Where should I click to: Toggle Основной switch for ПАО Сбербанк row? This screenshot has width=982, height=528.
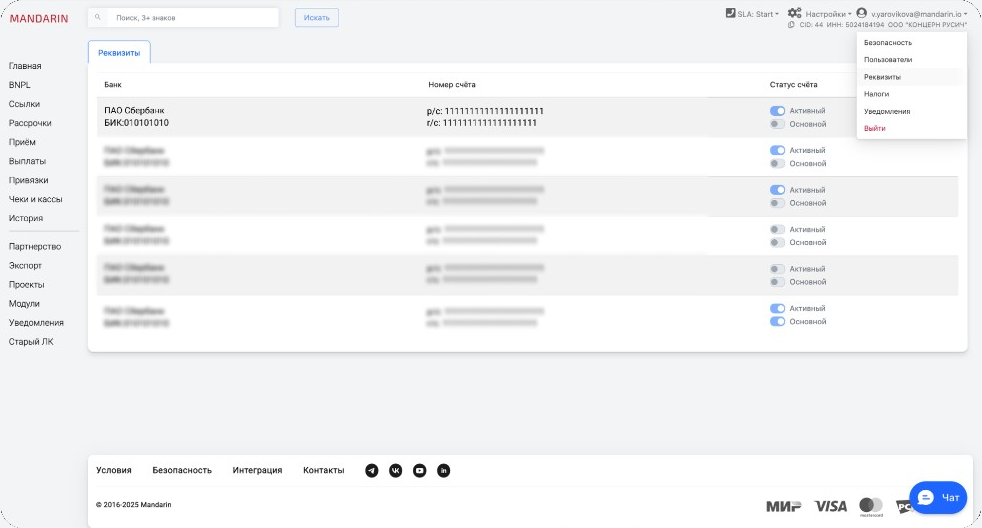point(777,124)
